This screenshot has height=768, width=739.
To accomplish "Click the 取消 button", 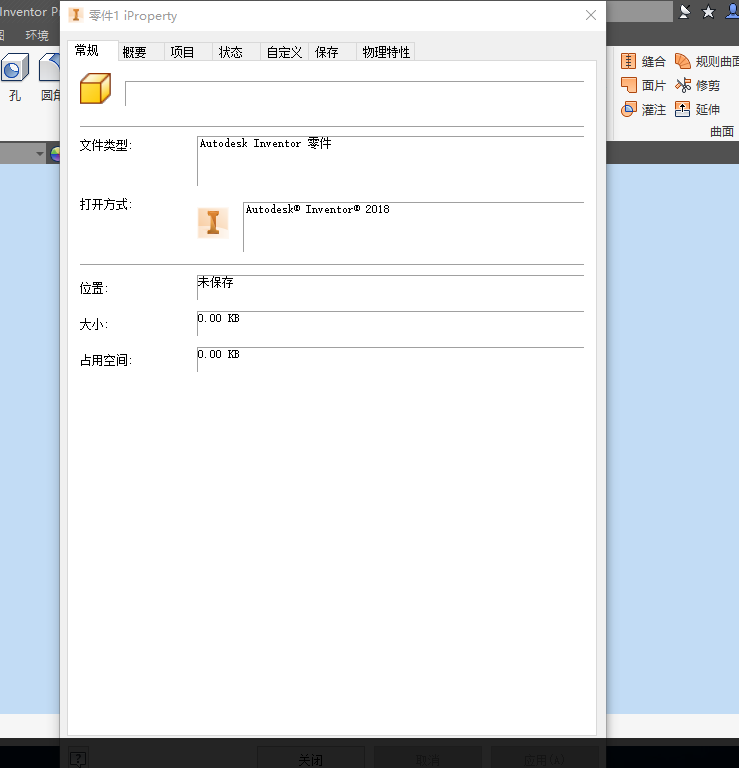I will click(428, 759).
